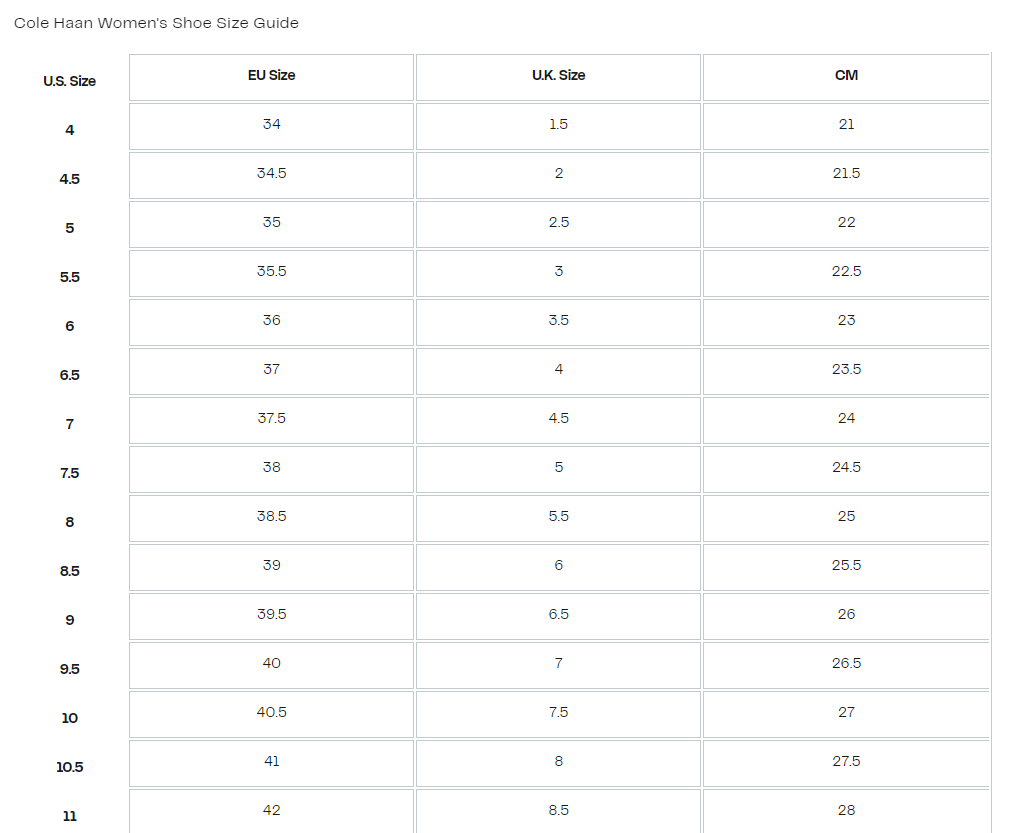Select the 23.5 CM cell
The width and height of the screenshot is (1013, 833).
(846, 370)
